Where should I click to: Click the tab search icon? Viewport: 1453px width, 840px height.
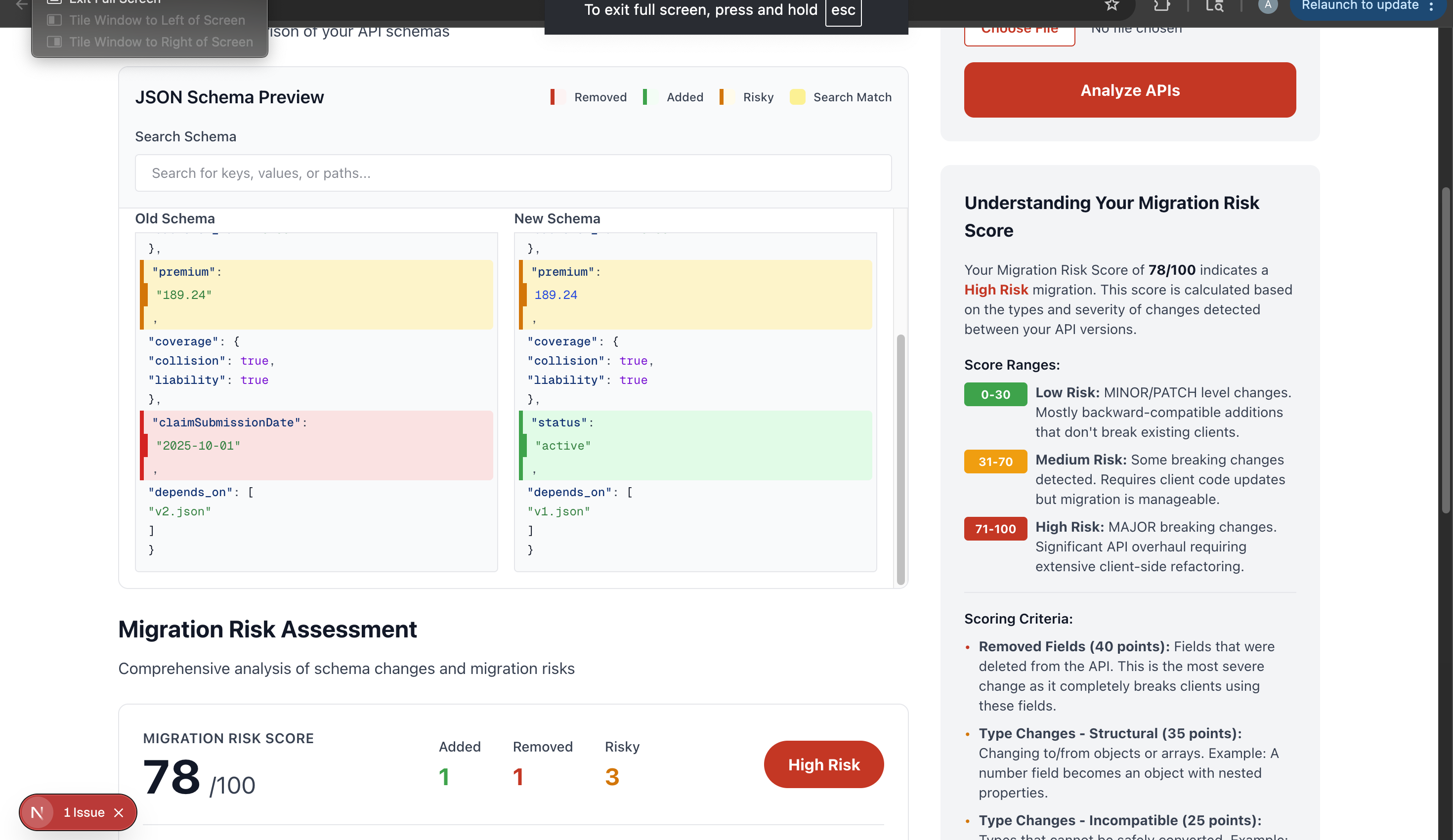point(1214,5)
